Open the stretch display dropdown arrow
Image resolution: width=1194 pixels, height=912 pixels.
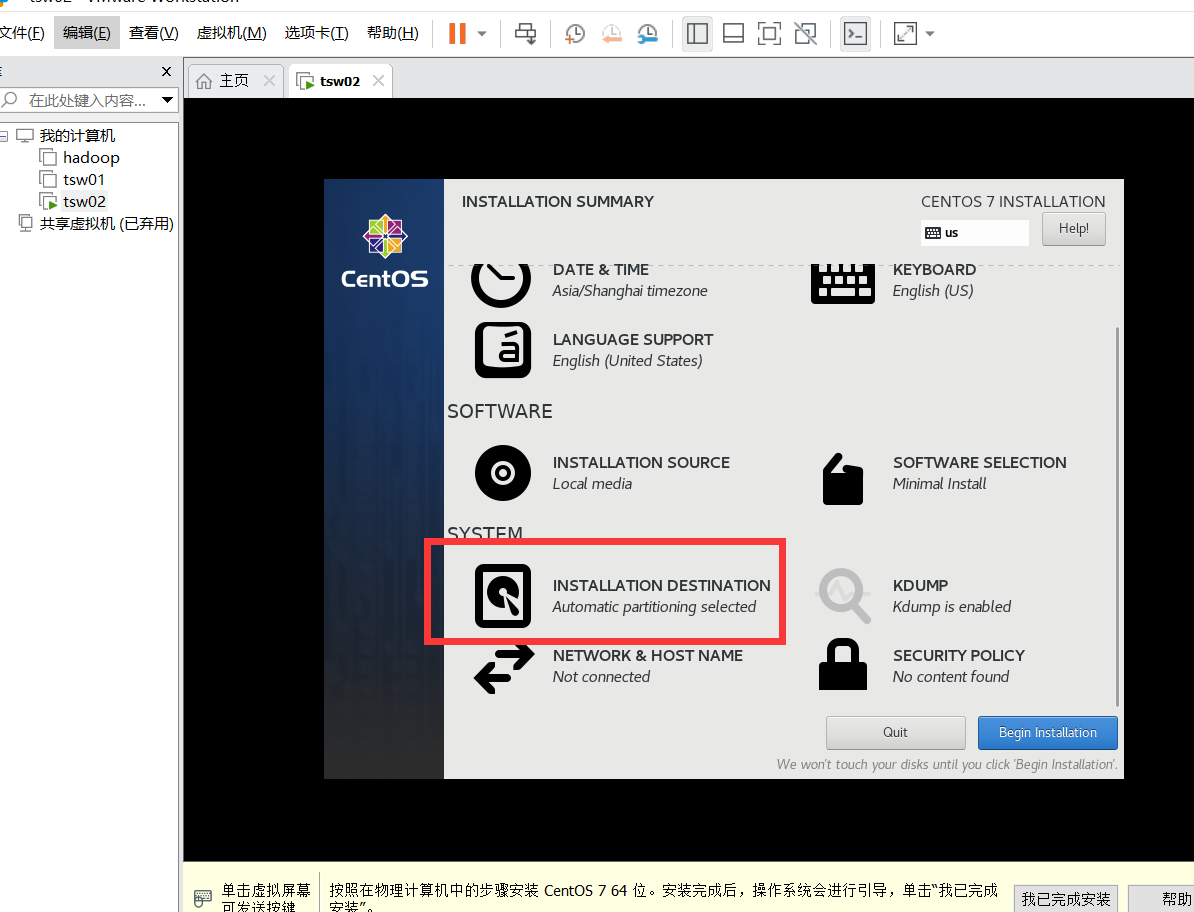(930, 33)
